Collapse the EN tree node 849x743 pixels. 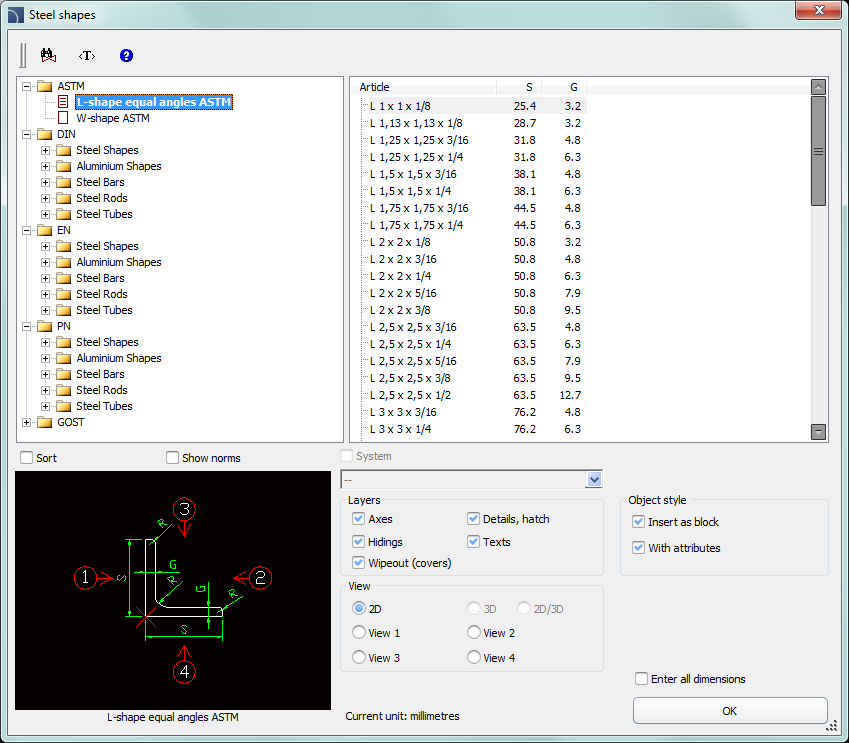click(26, 230)
